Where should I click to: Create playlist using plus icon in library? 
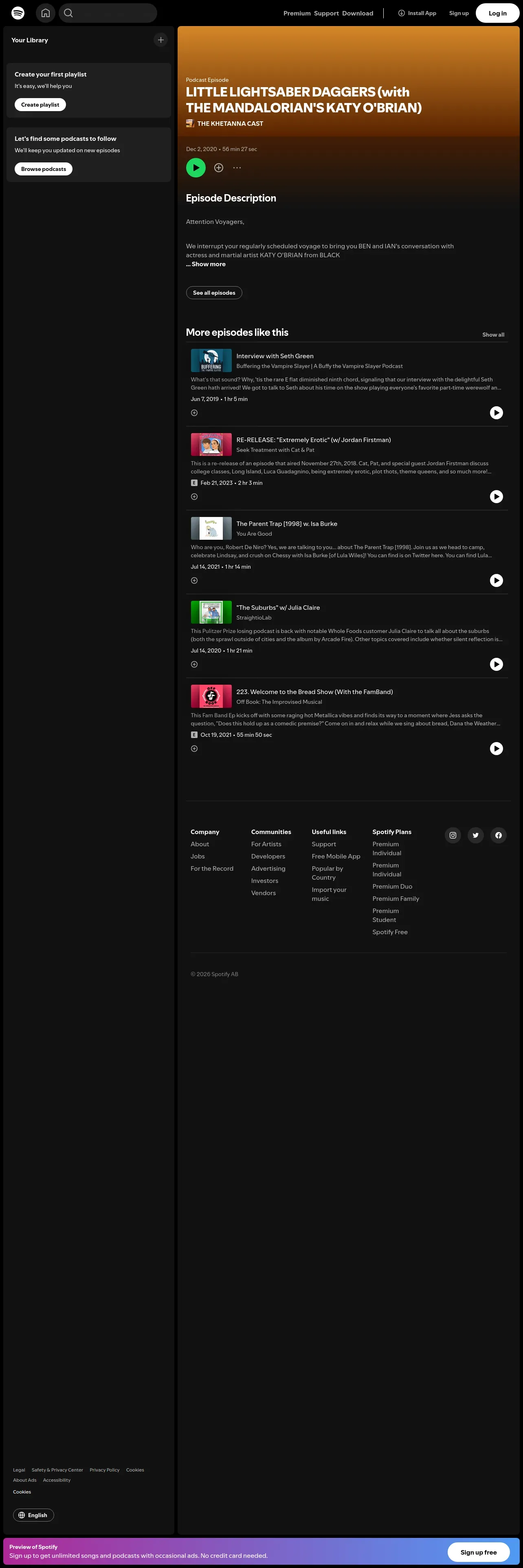(161, 40)
